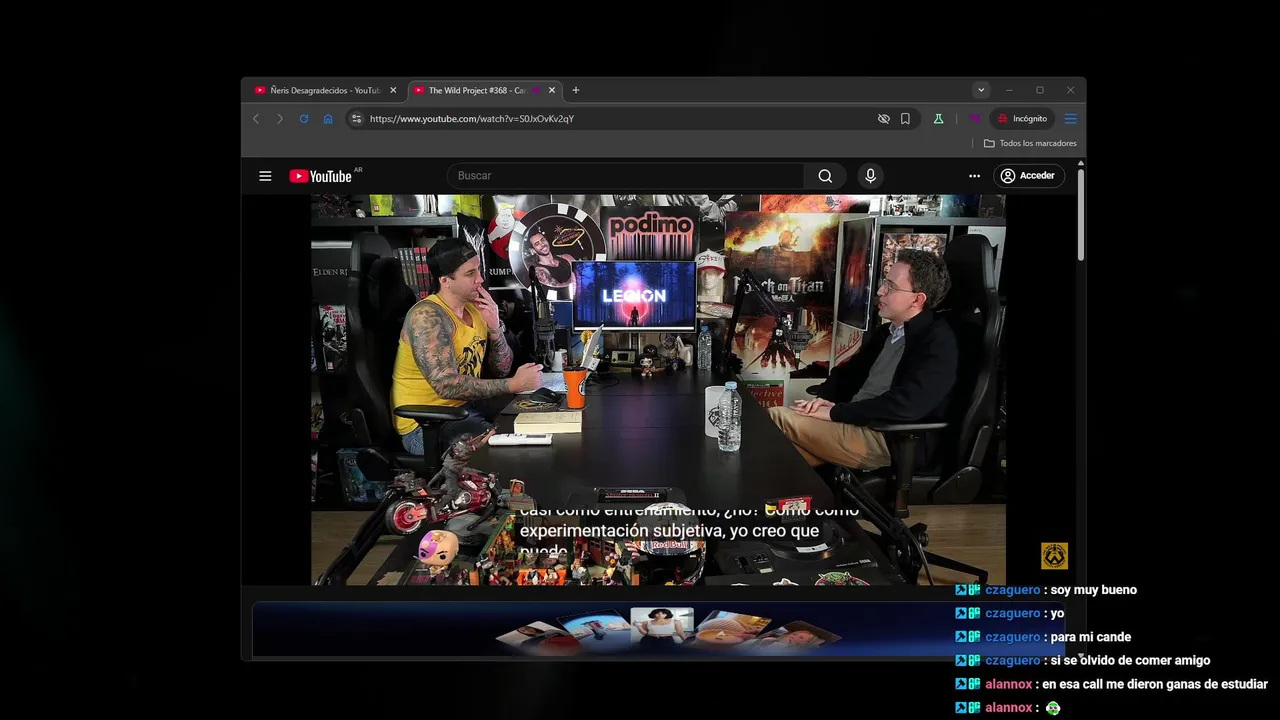This screenshot has width=1280, height=720.
Task: Click the URL address bar text
Action: pos(471,119)
